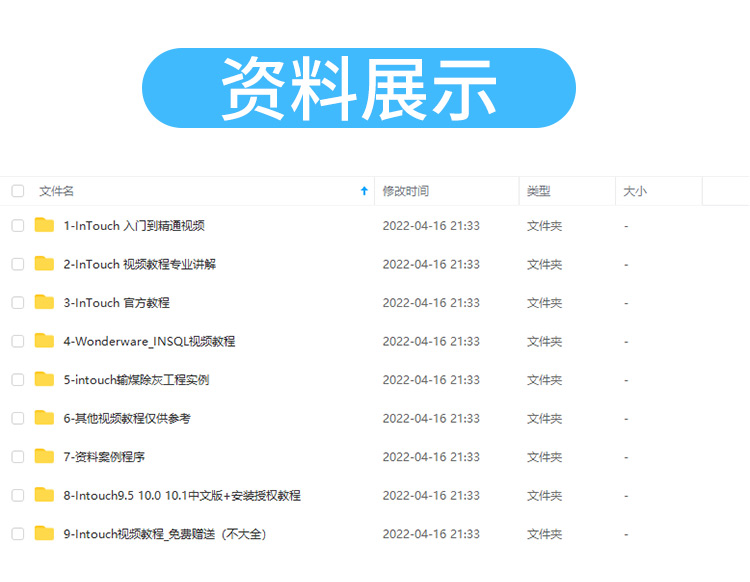Viewport: 750px width, 582px height.
Task: Click modified time of 7-资料案例程序 row
Action: 431,457
